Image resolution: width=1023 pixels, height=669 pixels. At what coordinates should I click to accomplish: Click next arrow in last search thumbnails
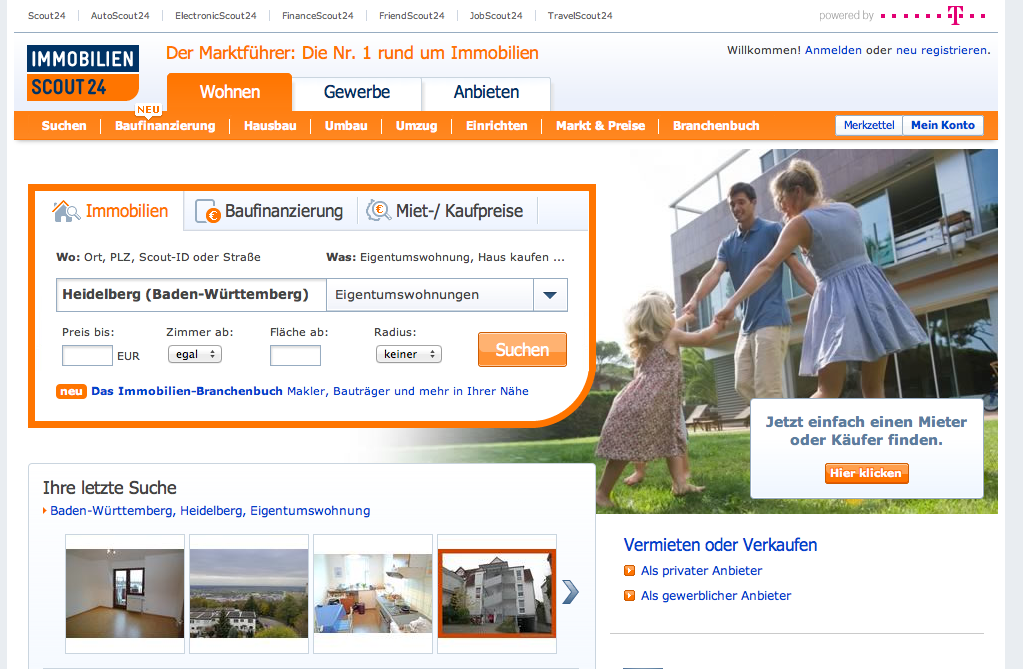point(570,592)
